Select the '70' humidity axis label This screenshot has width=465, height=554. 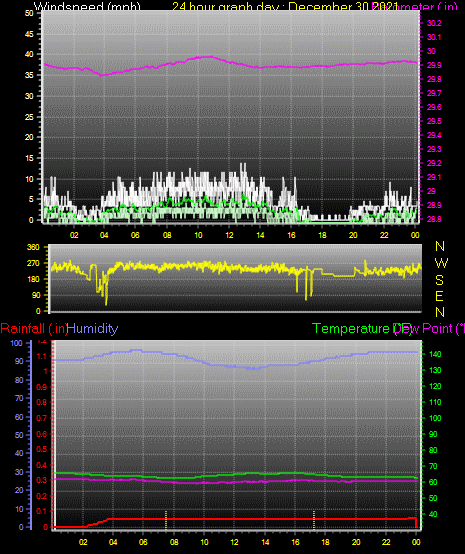tap(19, 399)
